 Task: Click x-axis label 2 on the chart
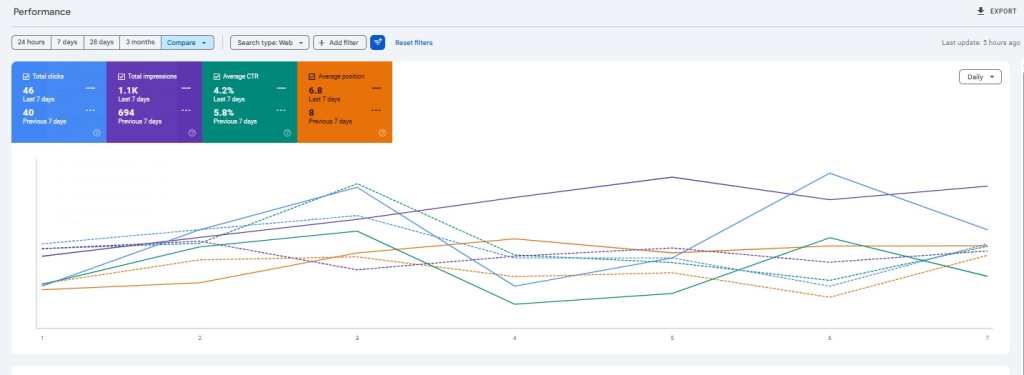(x=200, y=338)
